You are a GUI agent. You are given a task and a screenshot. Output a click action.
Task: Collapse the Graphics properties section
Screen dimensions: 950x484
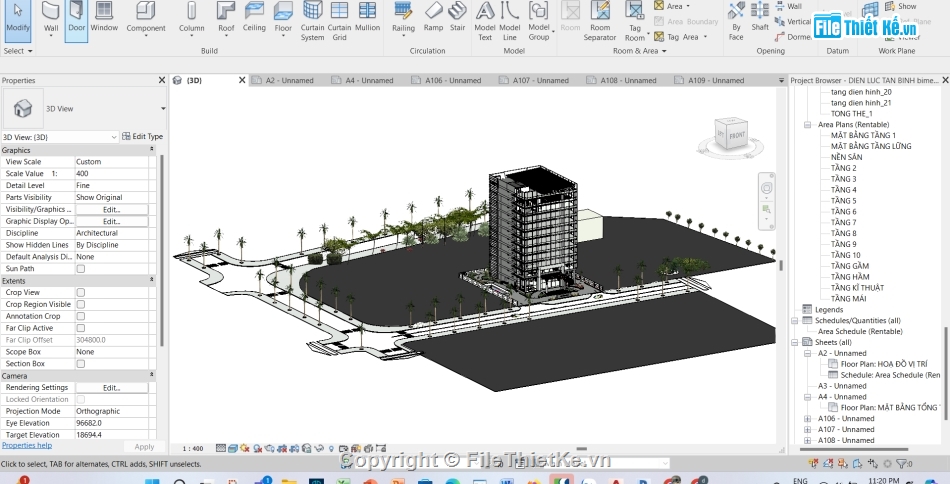(x=151, y=150)
